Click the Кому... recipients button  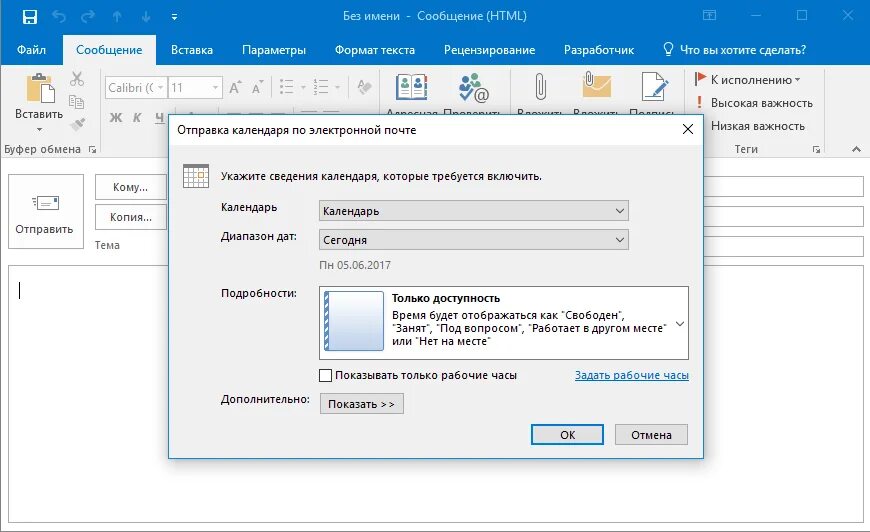(131, 187)
